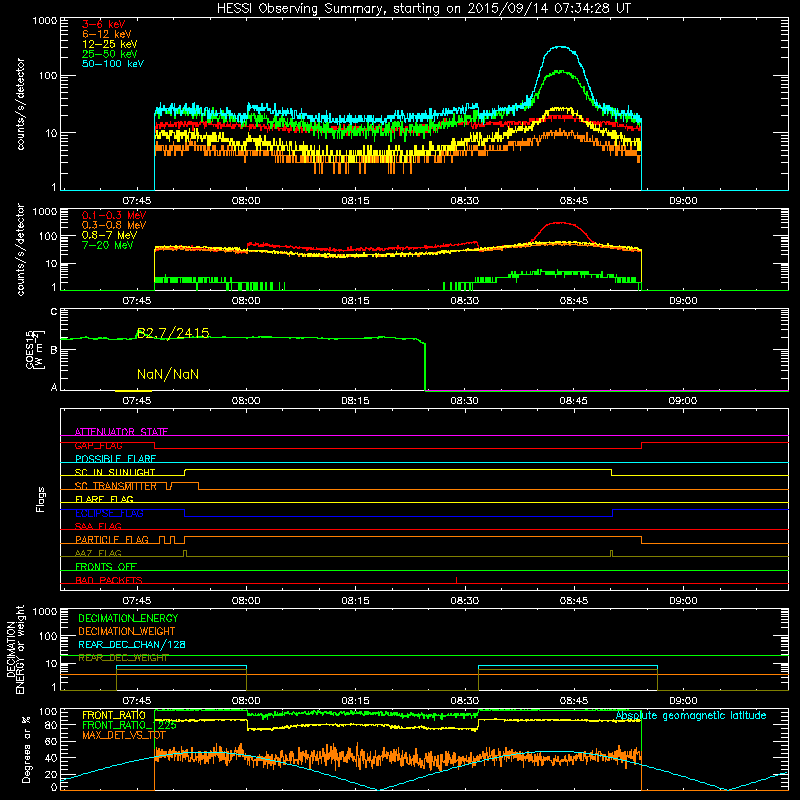
Task: Click the 0.1-0.3 MeV legend entry
Action: [x=114, y=216]
